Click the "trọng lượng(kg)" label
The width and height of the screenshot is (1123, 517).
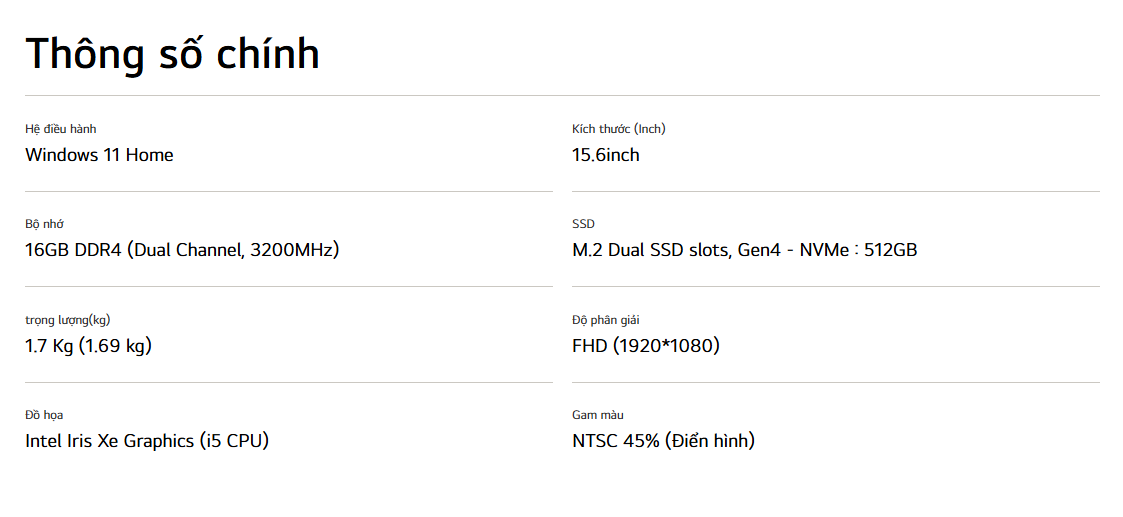click(x=67, y=320)
